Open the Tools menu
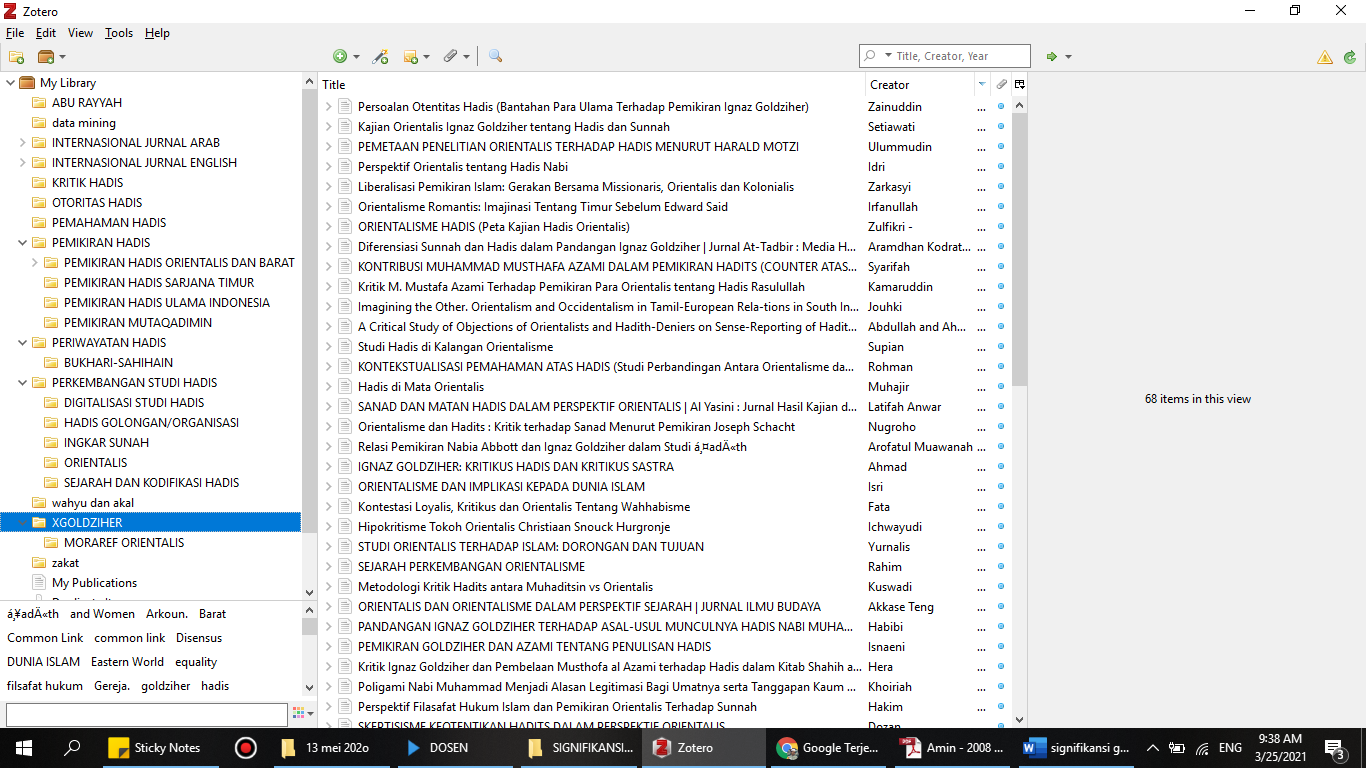This screenshot has height=768, width=1366. click(119, 33)
